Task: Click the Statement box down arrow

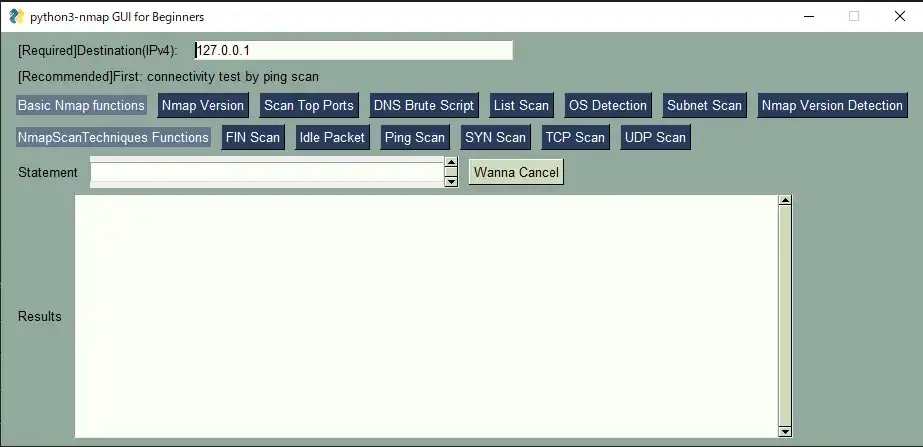Action: 451,182
